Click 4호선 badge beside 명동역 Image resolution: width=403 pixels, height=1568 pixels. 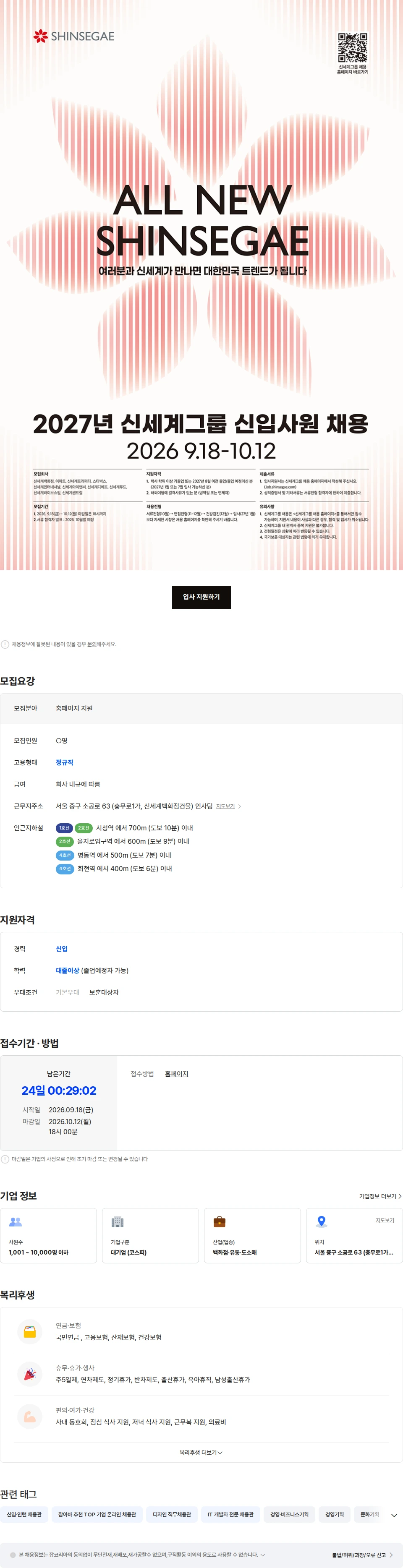(x=65, y=855)
